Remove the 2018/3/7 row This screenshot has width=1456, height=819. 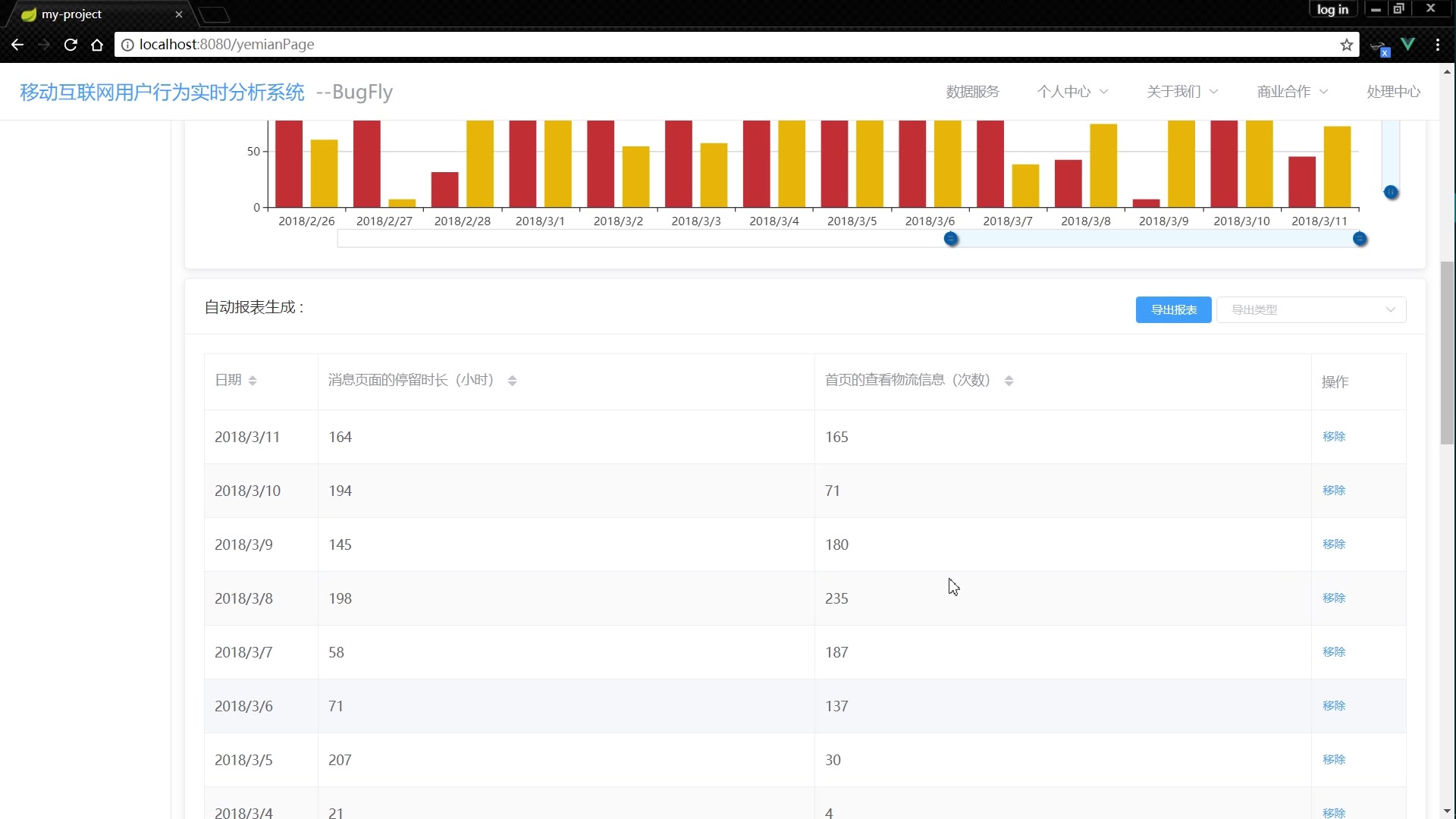click(1334, 651)
